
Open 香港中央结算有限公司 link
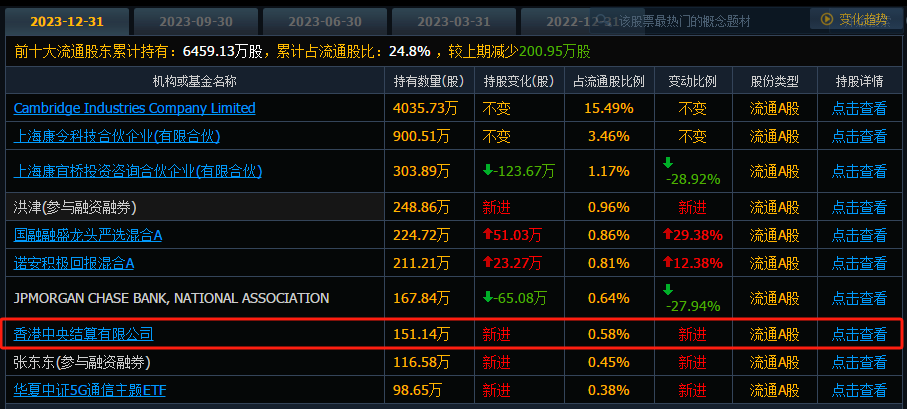pos(83,334)
